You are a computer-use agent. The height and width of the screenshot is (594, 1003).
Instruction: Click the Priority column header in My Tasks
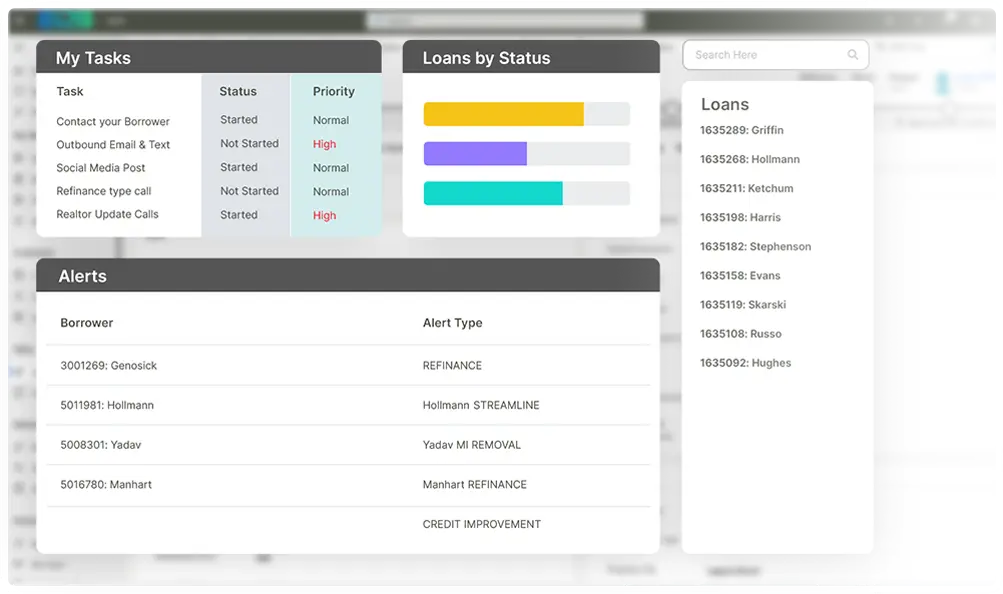click(333, 91)
